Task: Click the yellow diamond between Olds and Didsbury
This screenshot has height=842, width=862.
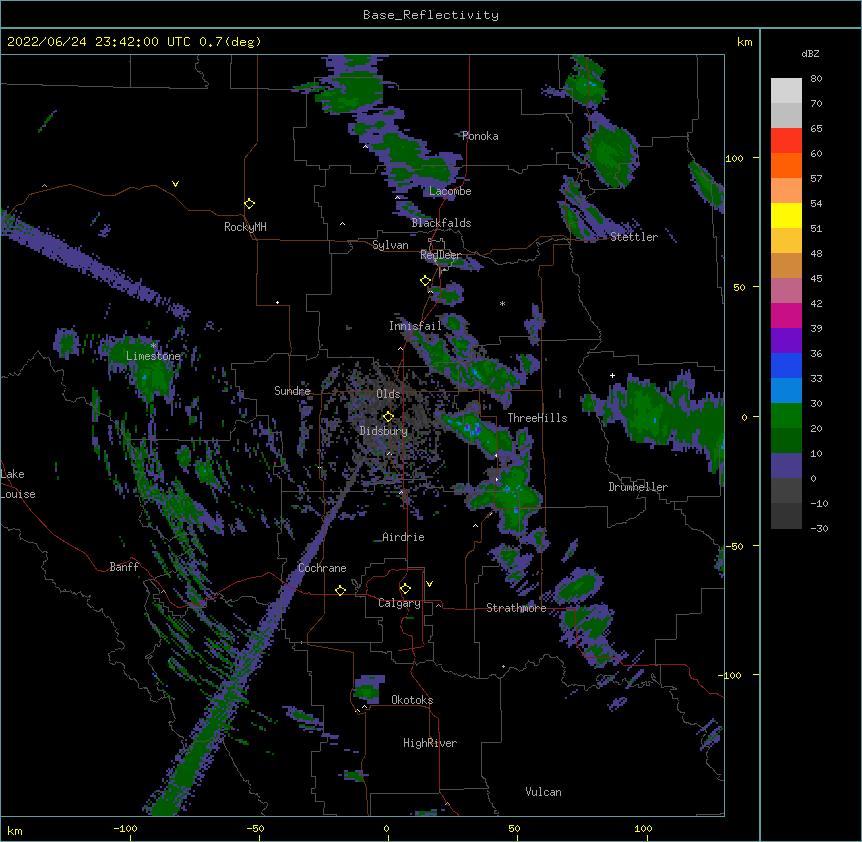Action: (388, 417)
